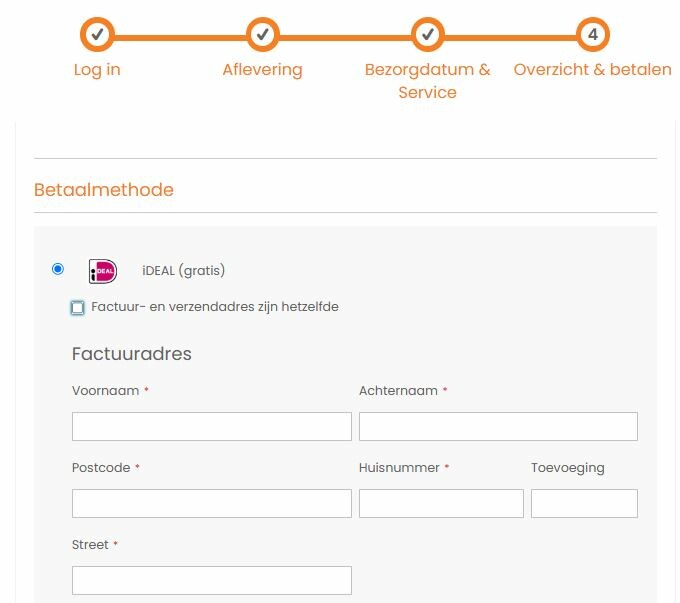680x603 pixels.
Task: Click the Betaalmethode section heading
Action: 104,190
